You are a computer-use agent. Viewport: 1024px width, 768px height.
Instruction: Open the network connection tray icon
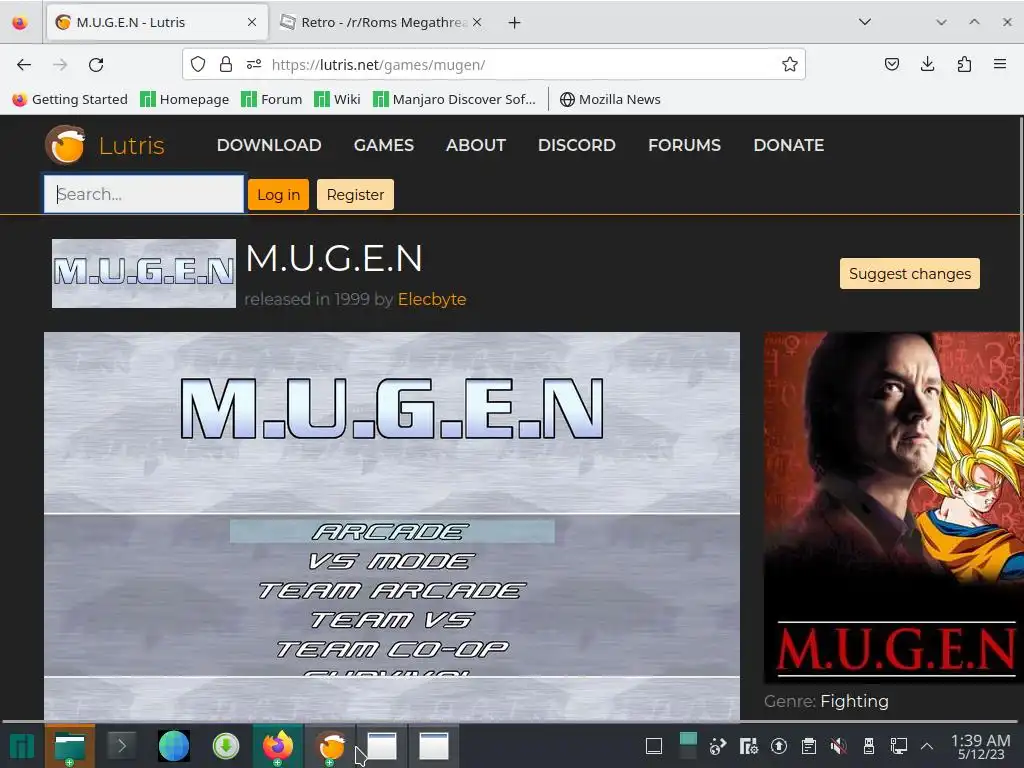(x=899, y=746)
